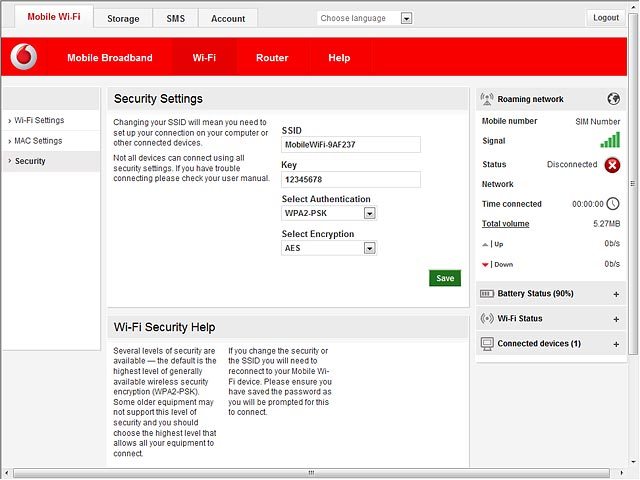Viewport: 640px width, 480px height.
Task: Open the Total volume link
Action: pyautogui.click(x=505, y=224)
